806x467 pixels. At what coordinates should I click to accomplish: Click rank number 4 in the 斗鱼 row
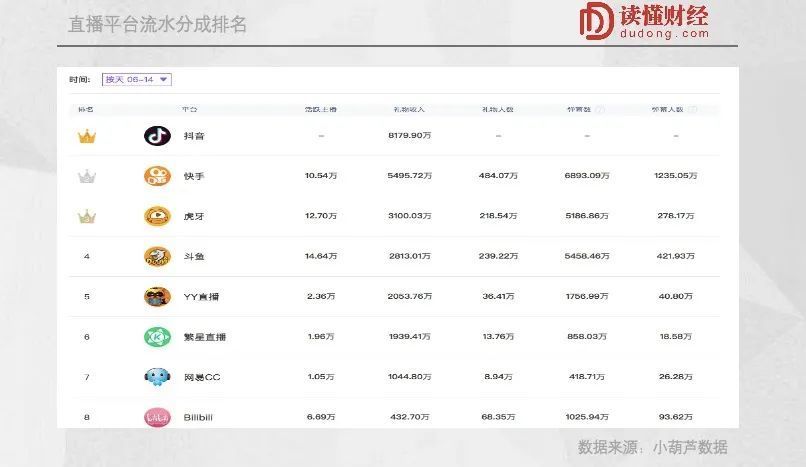coord(87,256)
